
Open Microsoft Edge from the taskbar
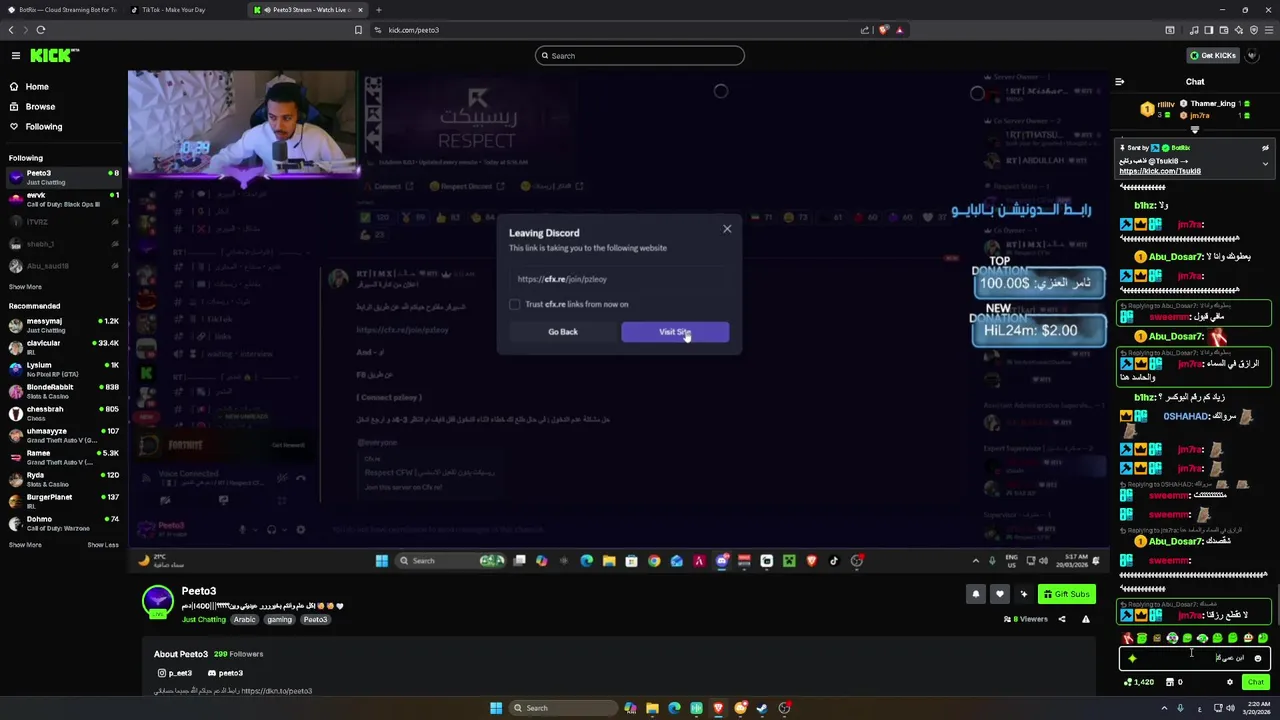click(x=674, y=708)
